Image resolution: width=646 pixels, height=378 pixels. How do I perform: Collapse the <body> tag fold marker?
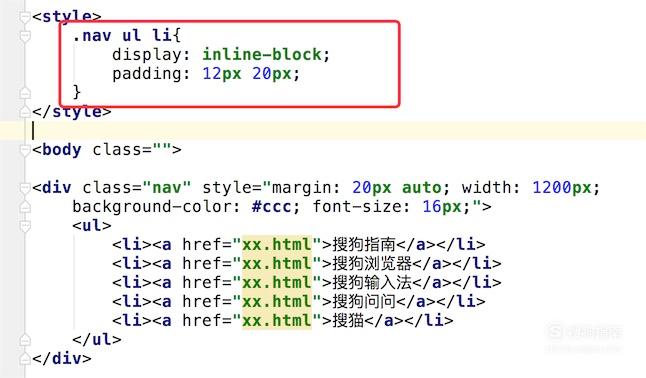coord(25,150)
